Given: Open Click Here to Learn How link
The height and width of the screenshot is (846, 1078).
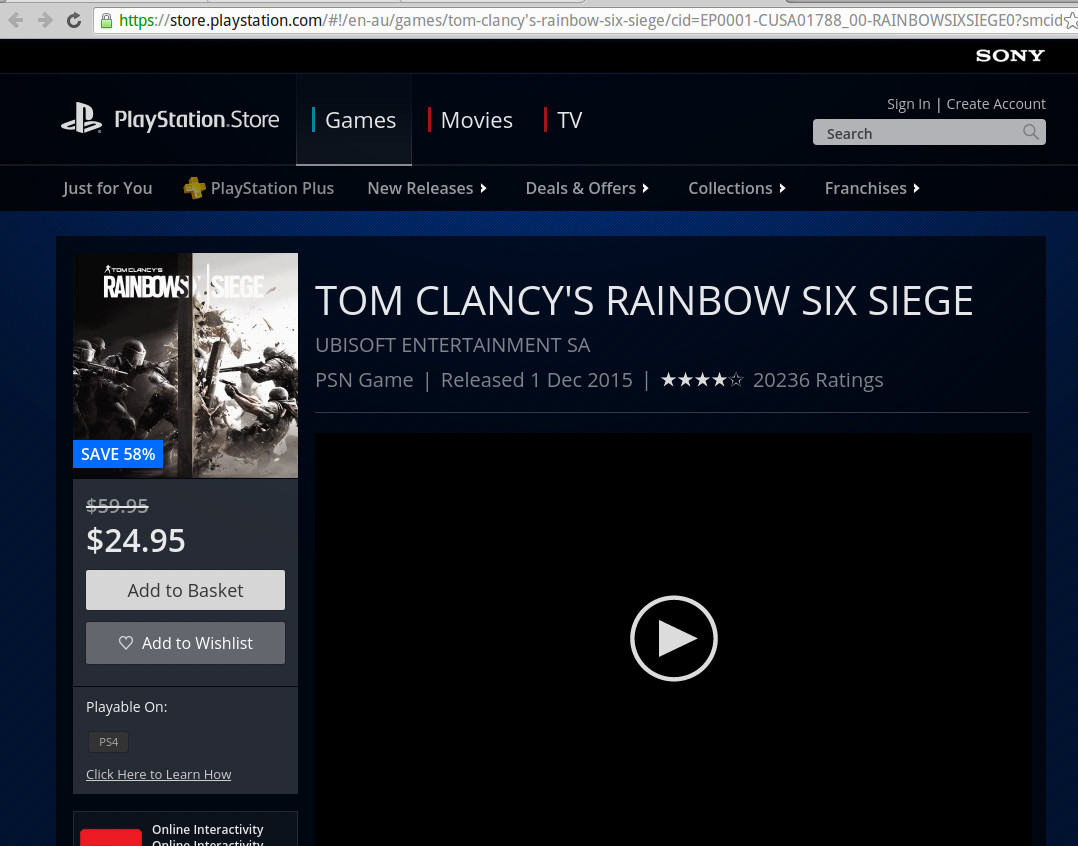Looking at the screenshot, I should click(x=159, y=775).
